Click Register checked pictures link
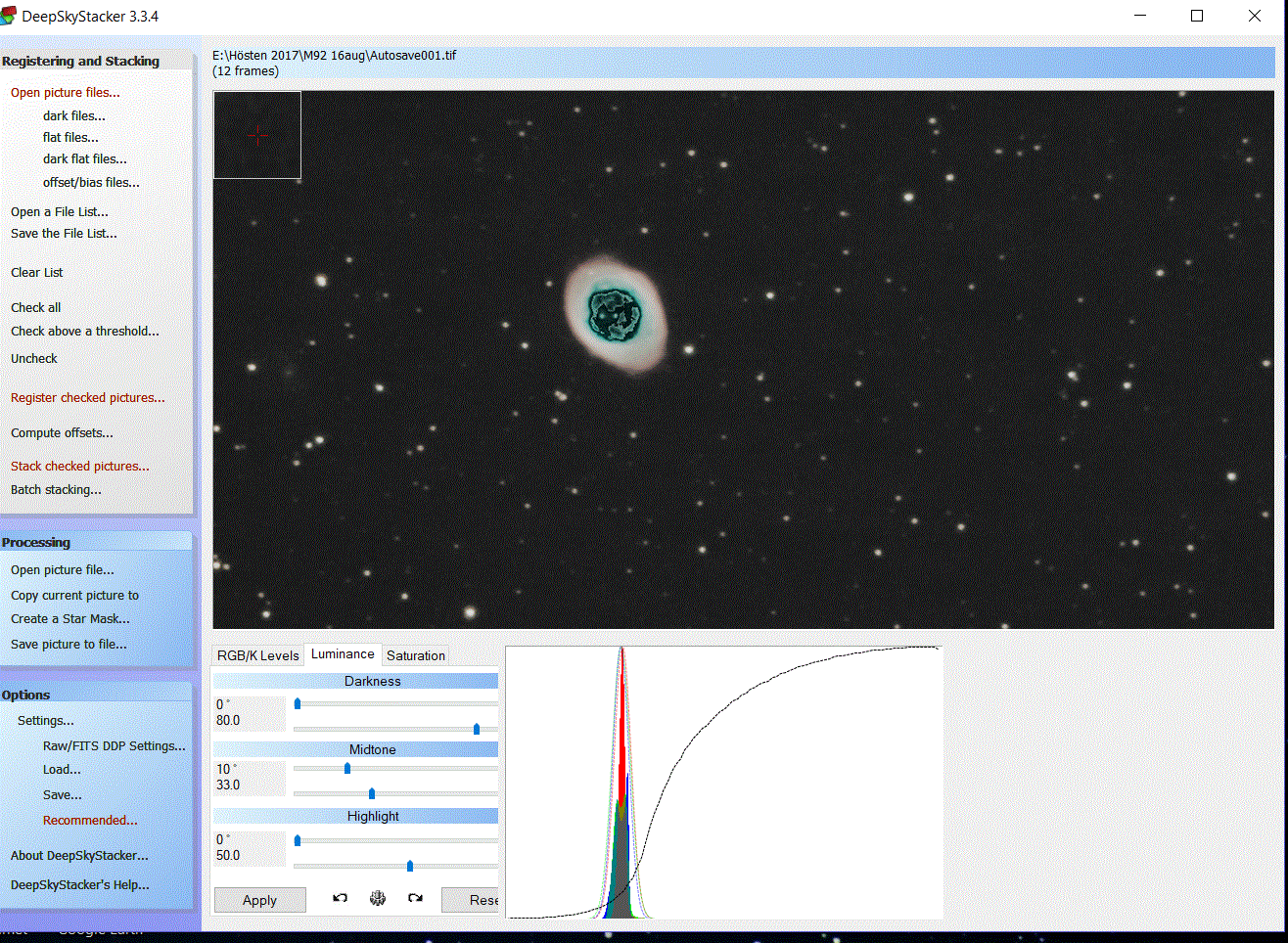The height and width of the screenshot is (943, 1288). coord(87,398)
